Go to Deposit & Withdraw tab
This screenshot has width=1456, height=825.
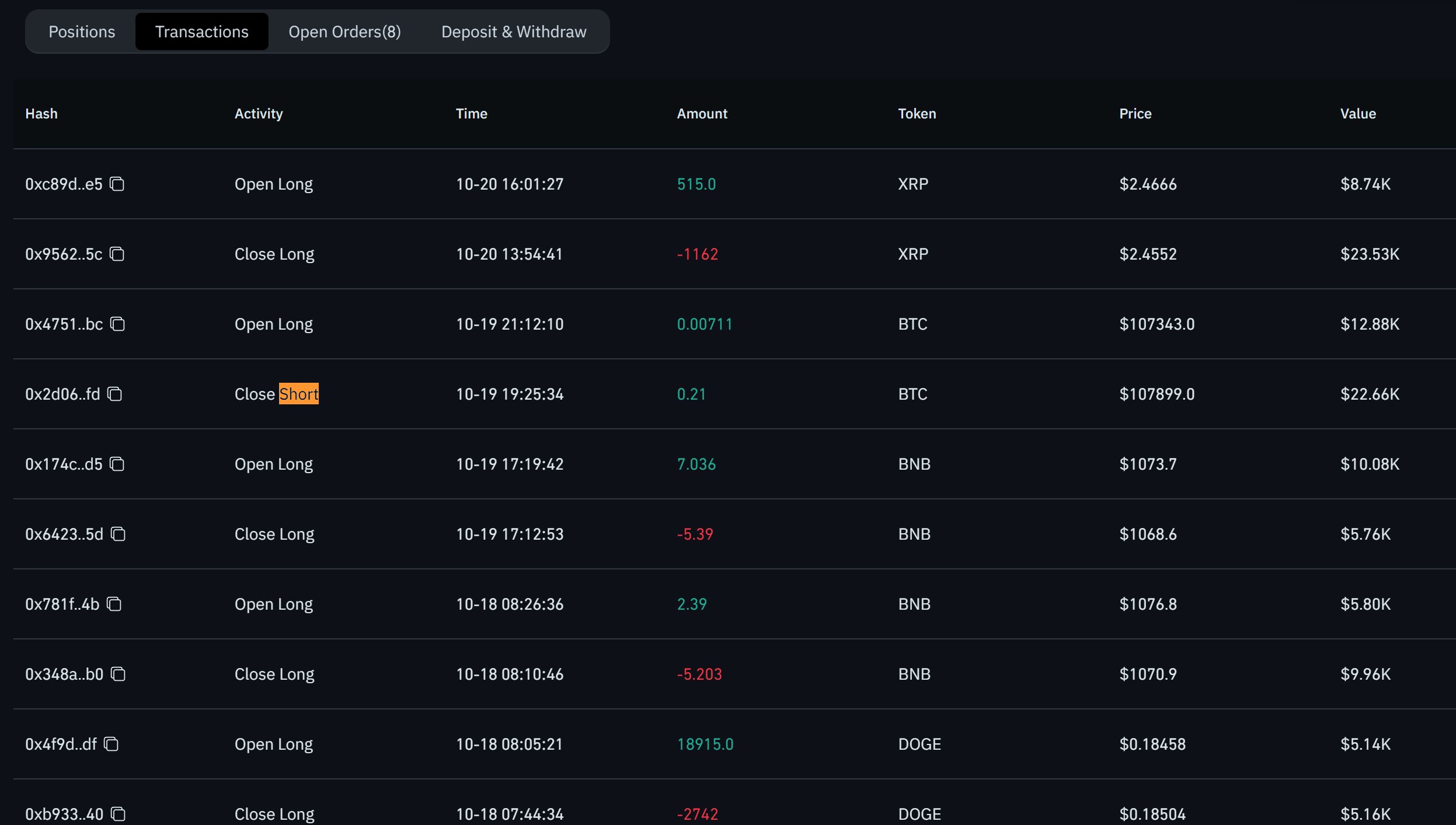point(513,32)
